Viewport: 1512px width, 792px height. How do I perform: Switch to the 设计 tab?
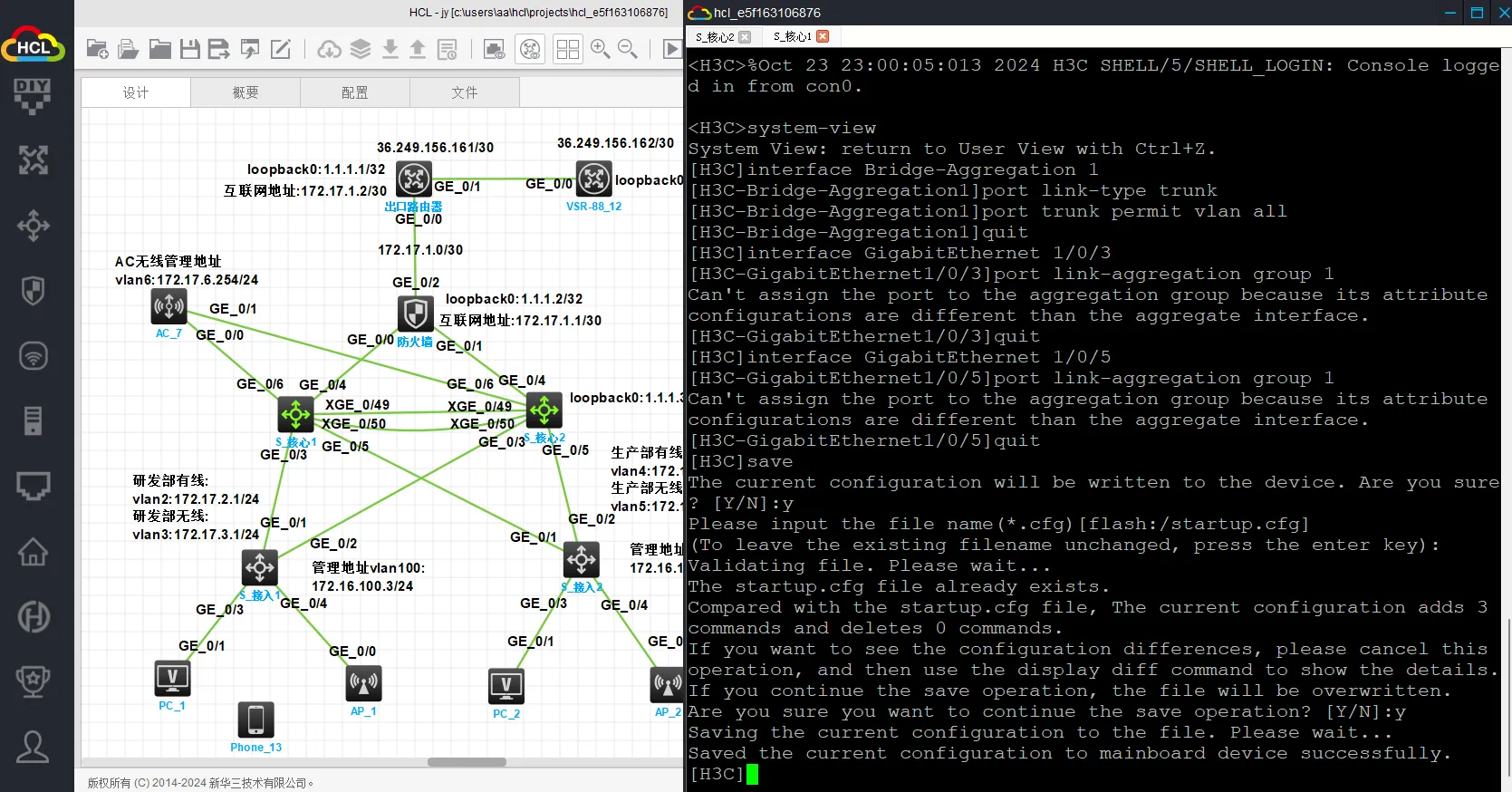point(136,92)
